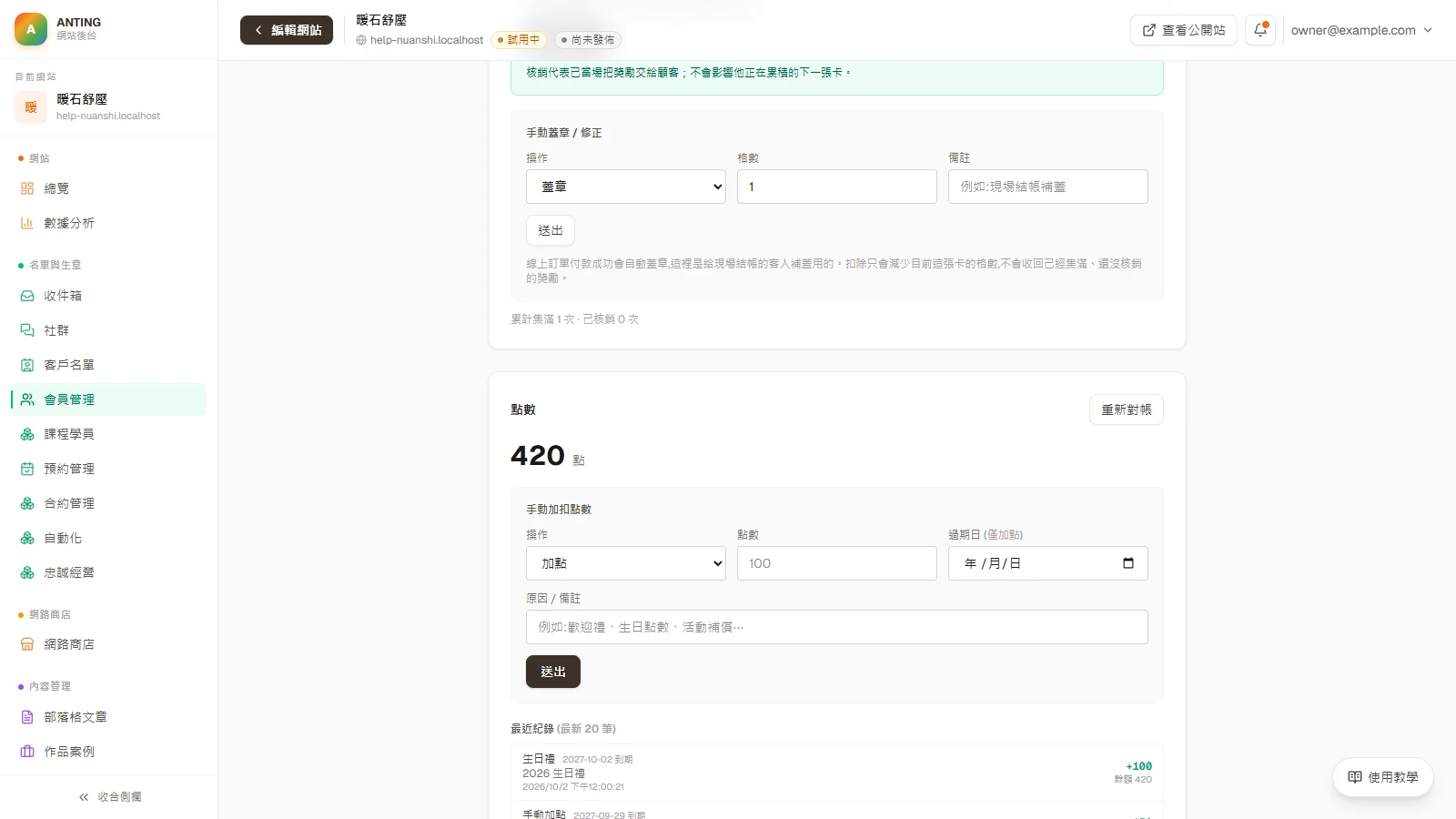The height and width of the screenshot is (819, 1456).
Task: Go back via 編輯網站 button
Action: pyautogui.click(x=287, y=30)
